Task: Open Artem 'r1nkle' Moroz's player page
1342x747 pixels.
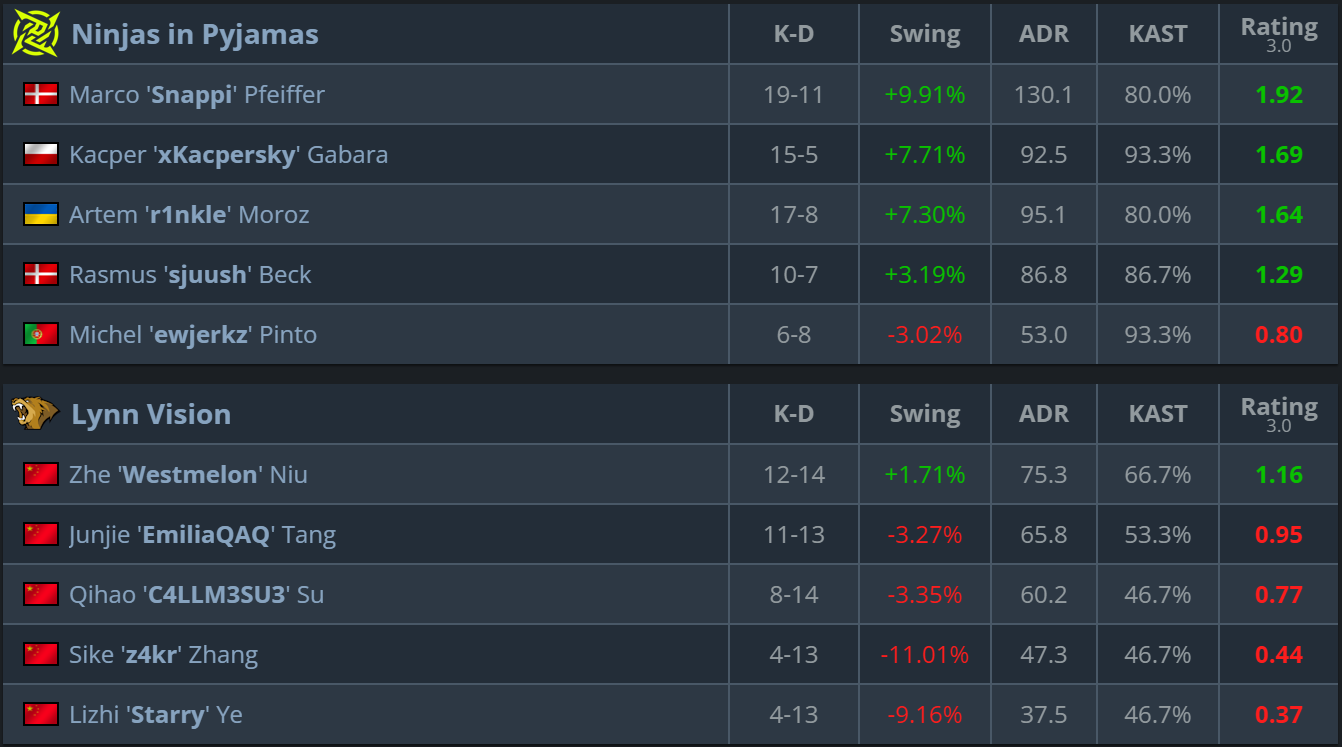Action: pyautogui.click(x=189, y=215)
